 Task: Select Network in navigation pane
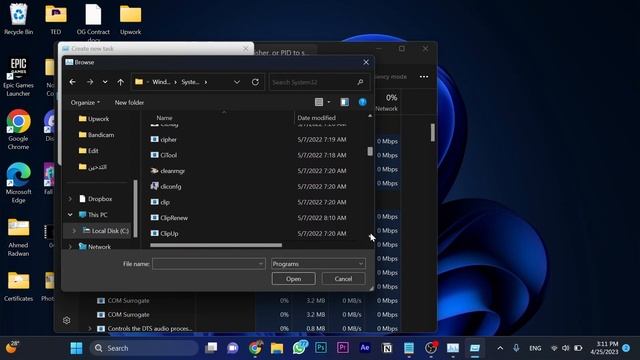(x=95, y=247)
